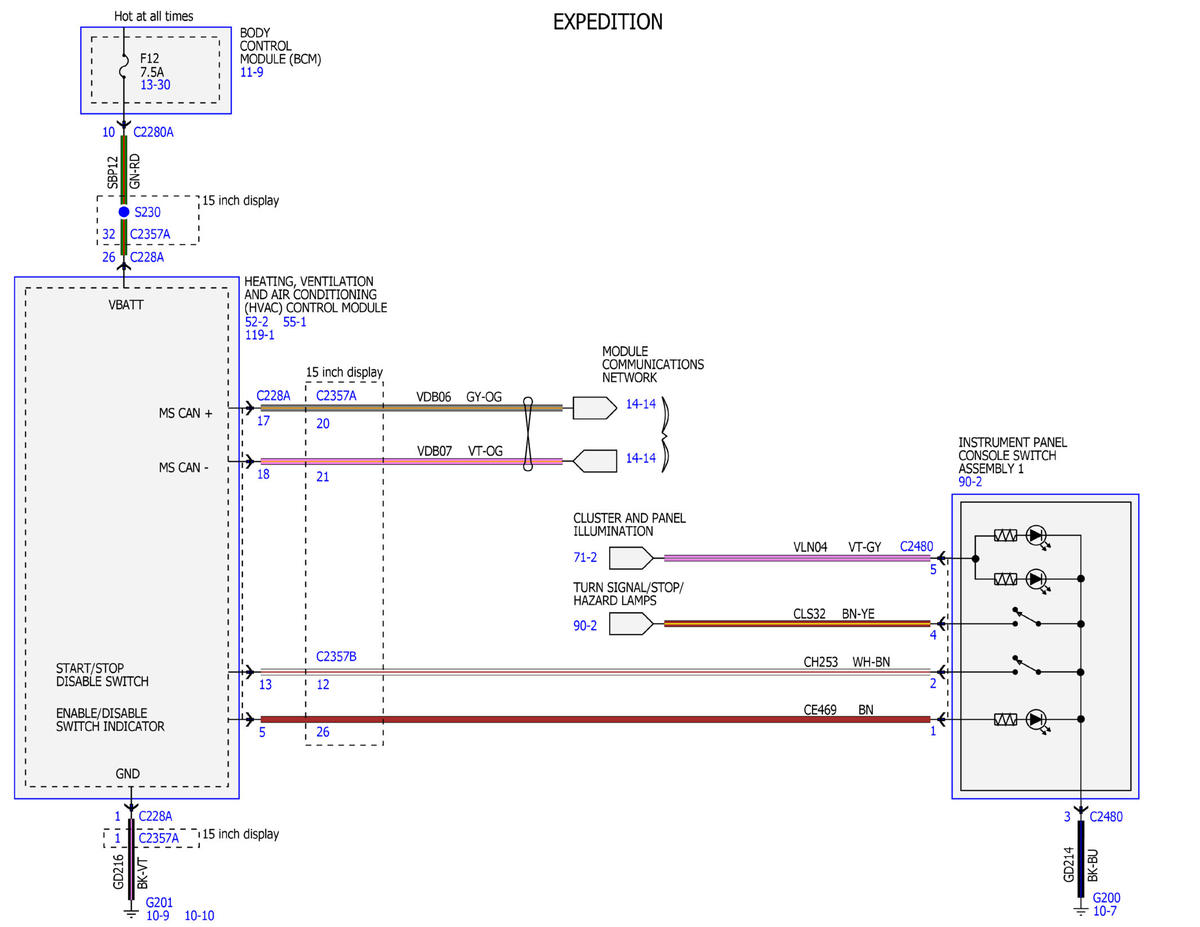Select connector label C2357B
The height and width of the screenshot is (927, 1200).
[x=336, y=657]
